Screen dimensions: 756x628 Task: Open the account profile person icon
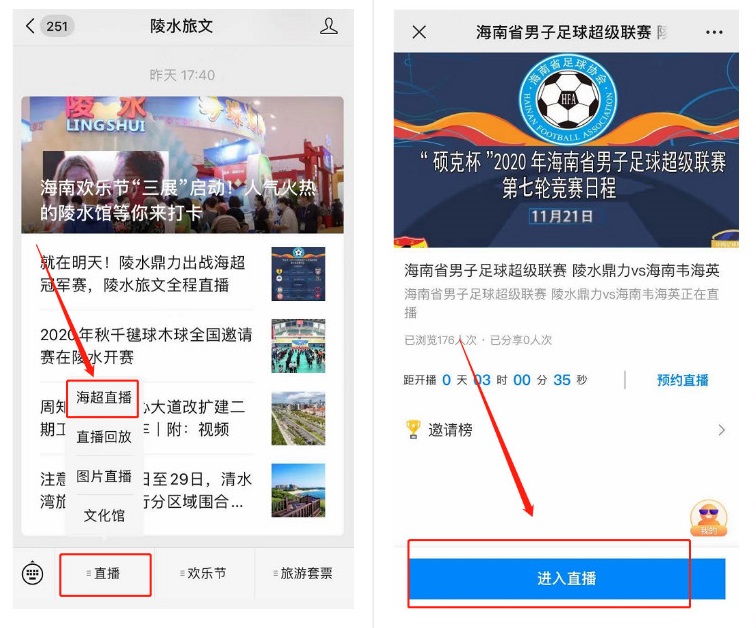(x=328, y=26)
